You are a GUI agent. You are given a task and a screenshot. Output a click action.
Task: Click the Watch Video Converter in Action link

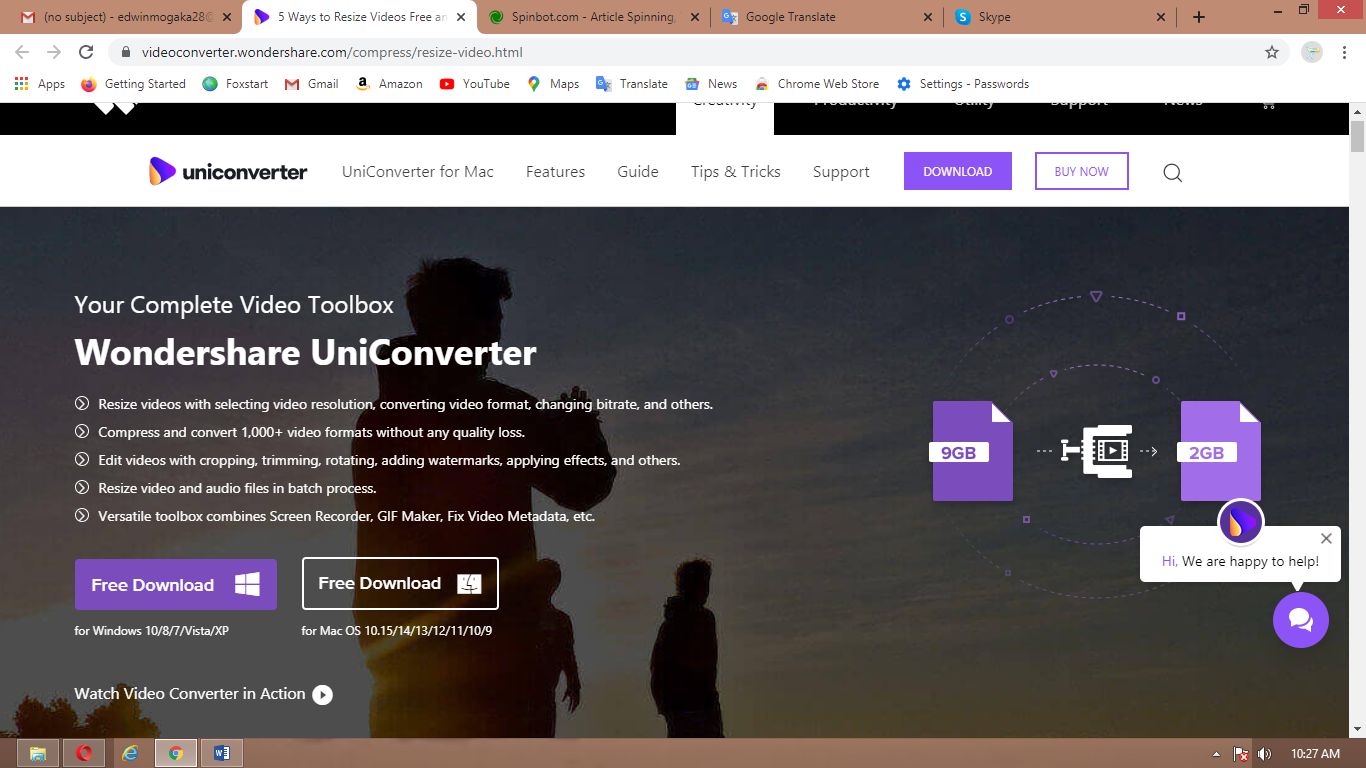click(190, 694)
